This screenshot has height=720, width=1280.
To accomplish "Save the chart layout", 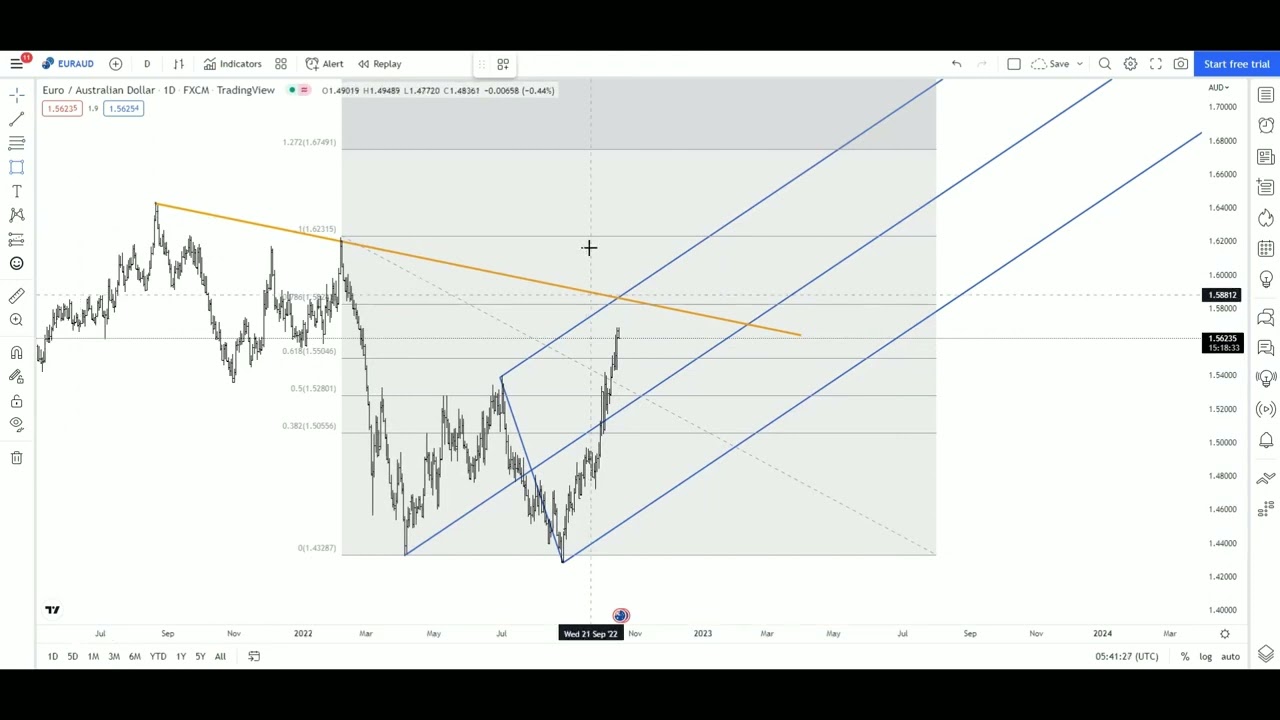I will tap(1052, 64).
